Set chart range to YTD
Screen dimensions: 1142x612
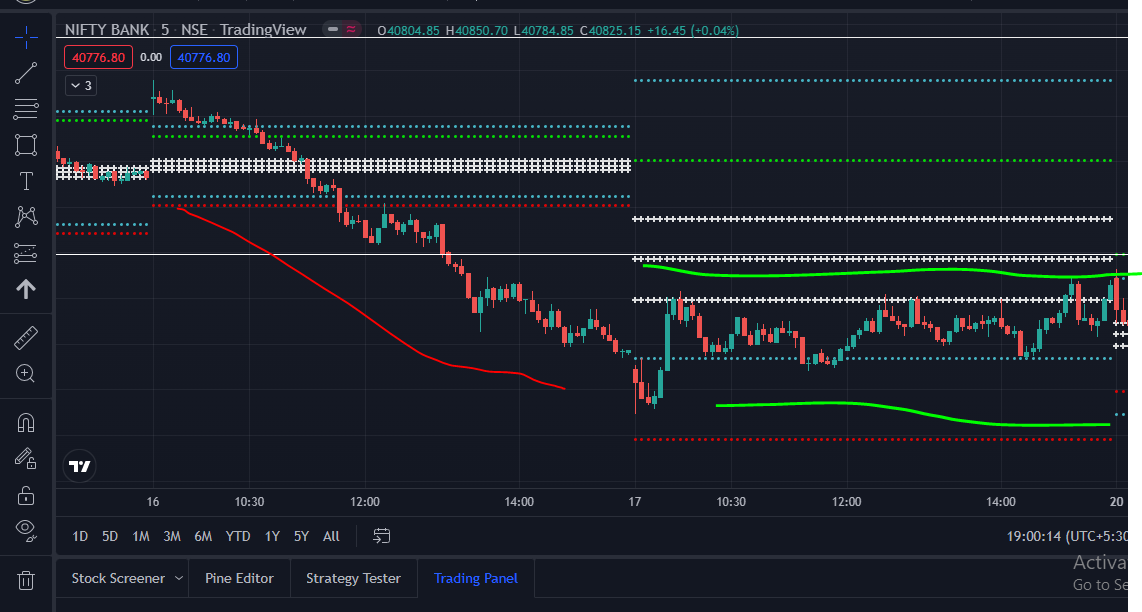[x=238, y=536]
